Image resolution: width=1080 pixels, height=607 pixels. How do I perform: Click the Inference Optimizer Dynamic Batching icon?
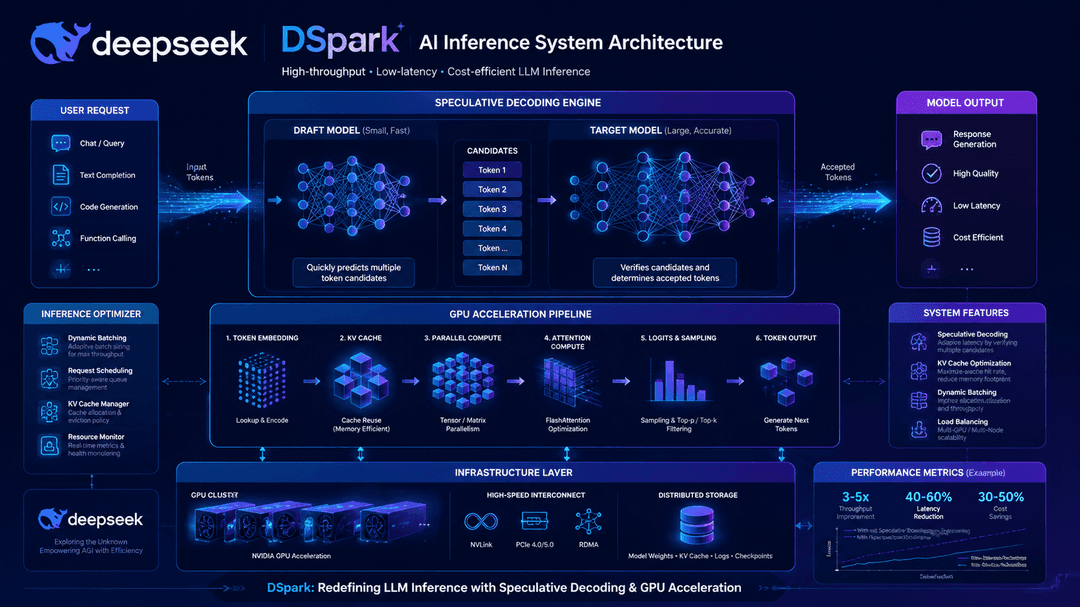[x=50, y=346]
